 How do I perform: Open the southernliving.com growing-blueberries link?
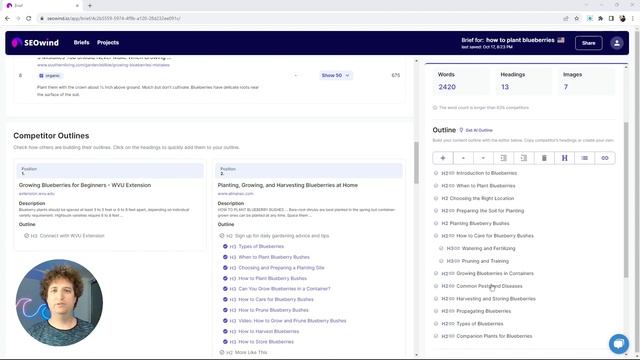(103, 65)
